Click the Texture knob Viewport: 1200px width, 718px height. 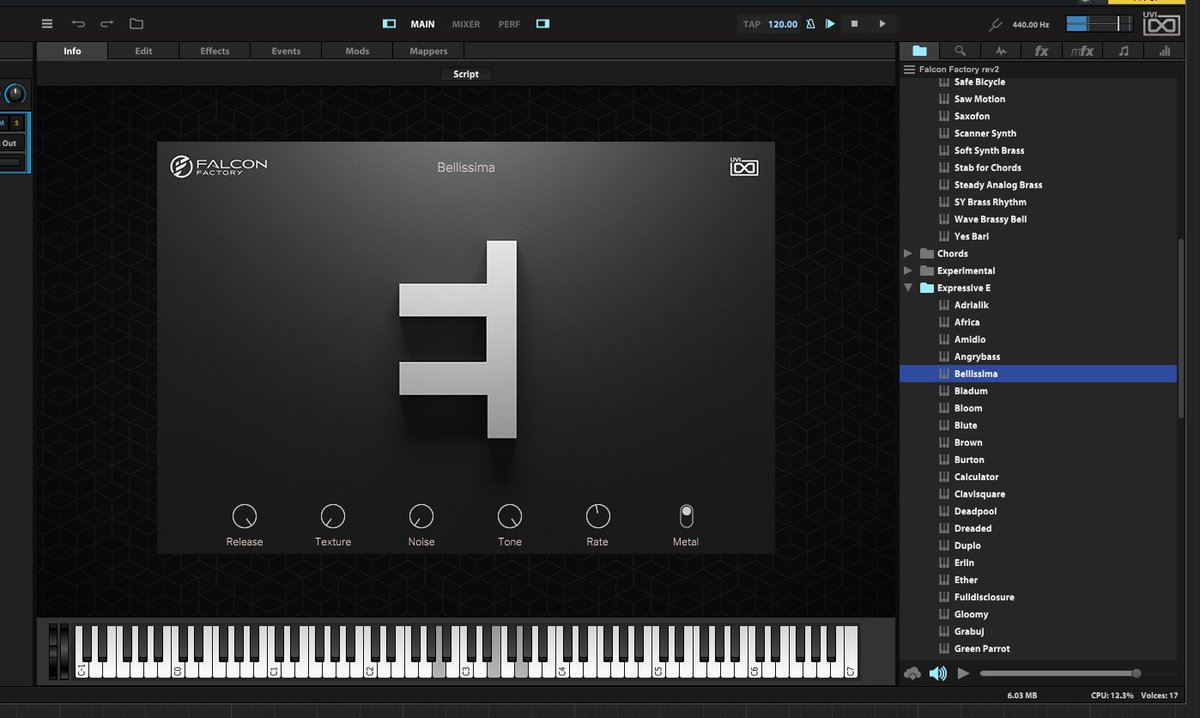[x=333, y=516]
